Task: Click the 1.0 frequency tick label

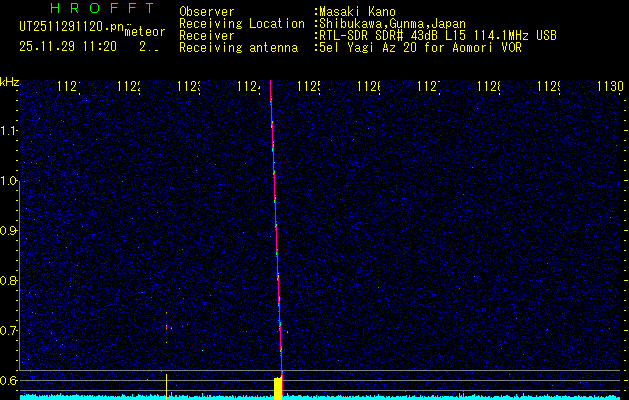Action: [x=9, y=181]
